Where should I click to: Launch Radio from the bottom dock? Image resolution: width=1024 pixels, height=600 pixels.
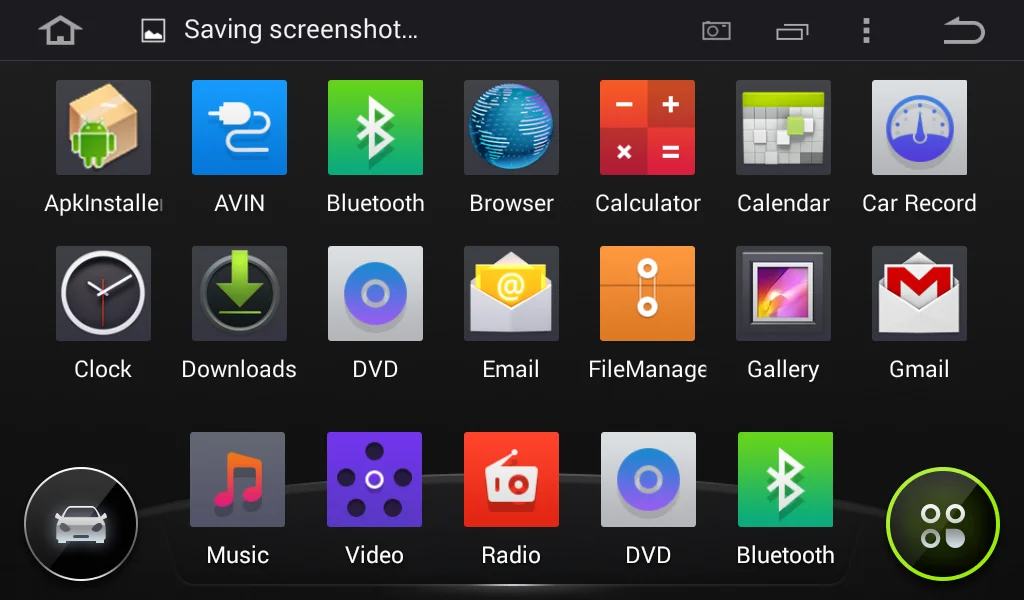[x=511, y=479]
